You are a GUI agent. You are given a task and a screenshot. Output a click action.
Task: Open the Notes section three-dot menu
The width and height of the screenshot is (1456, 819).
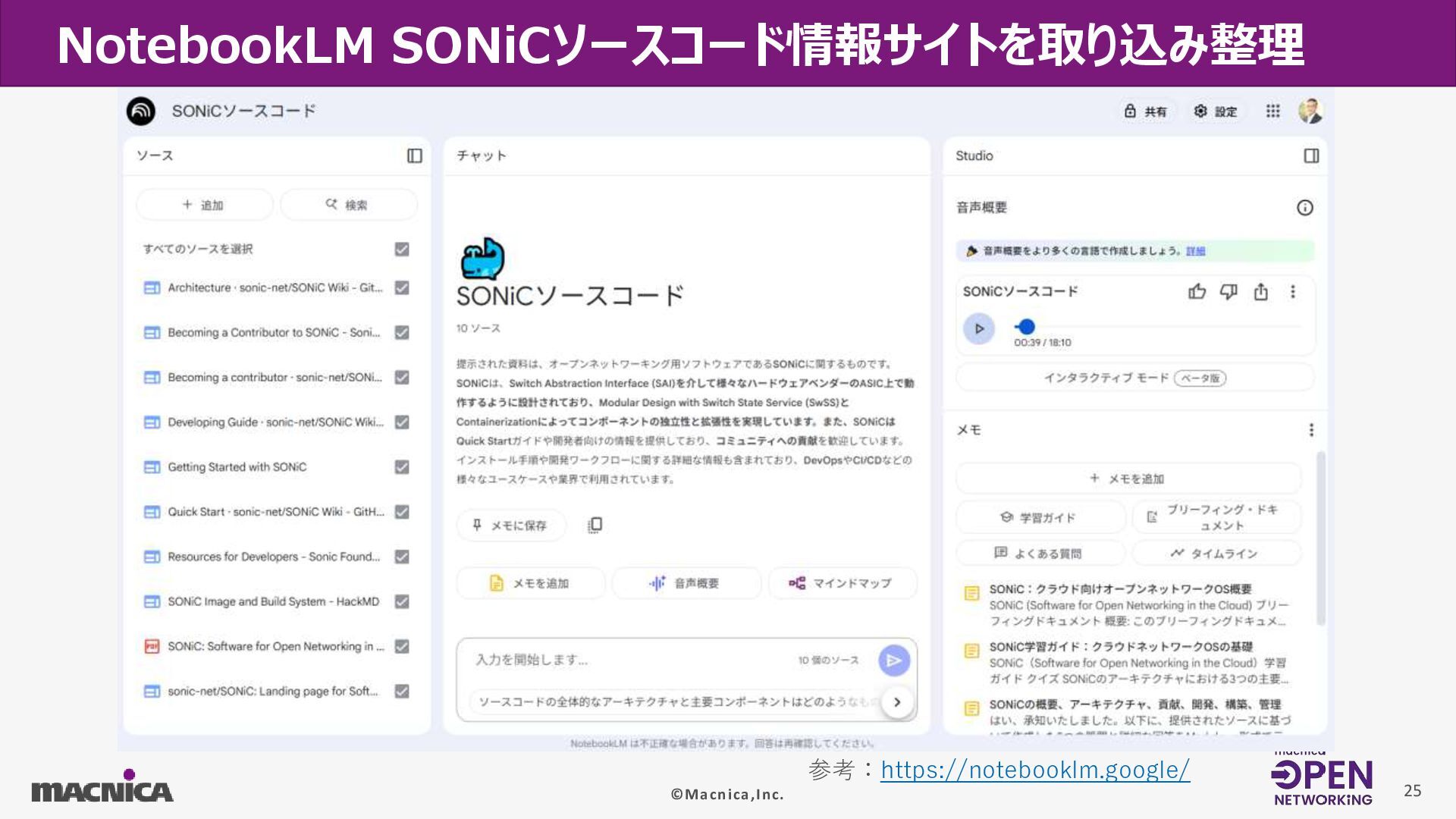pyautogui.click(x=1311, y=430)
